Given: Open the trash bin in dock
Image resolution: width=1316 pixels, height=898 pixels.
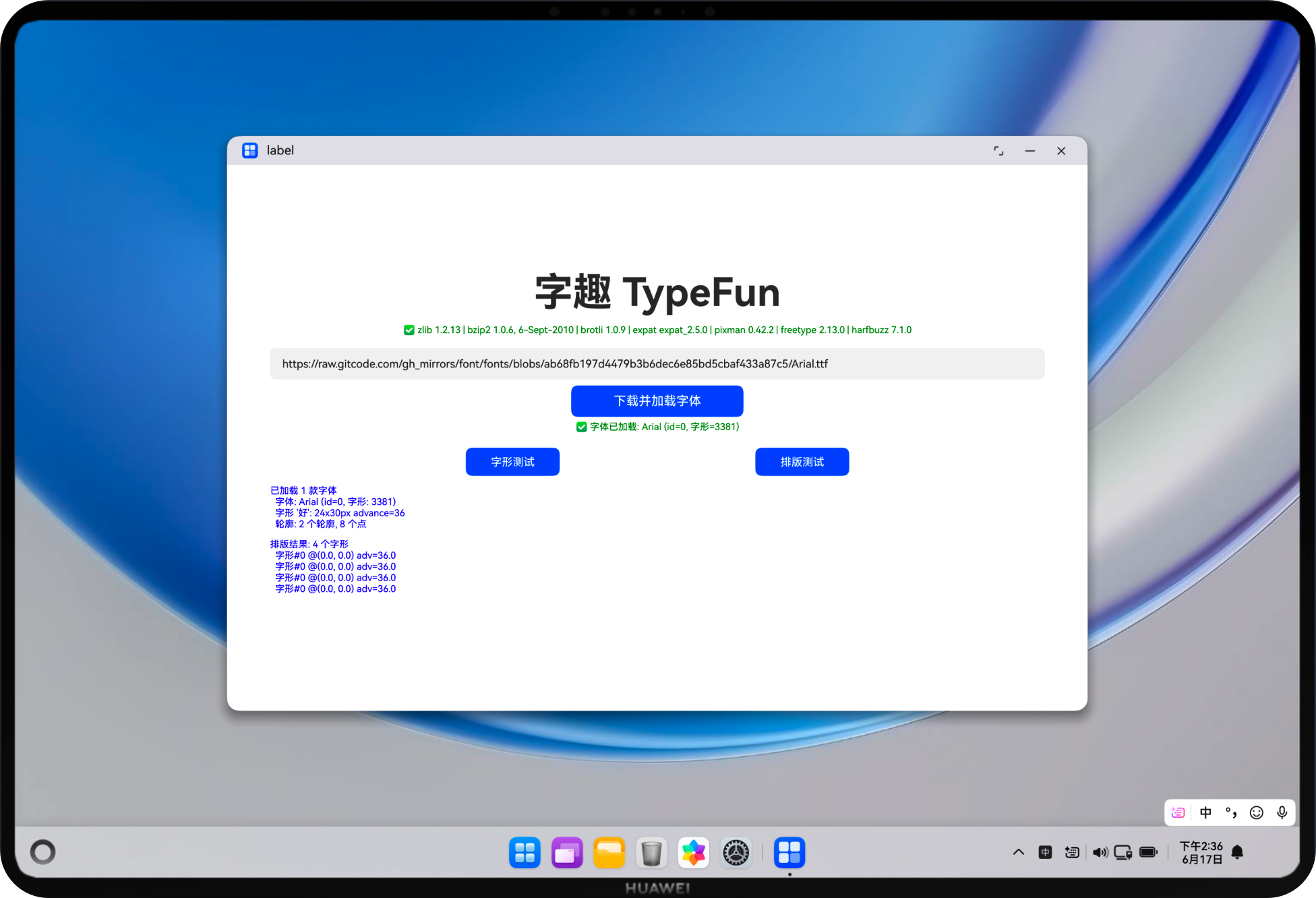Looking at the screenshot, I should pos(651,853).
